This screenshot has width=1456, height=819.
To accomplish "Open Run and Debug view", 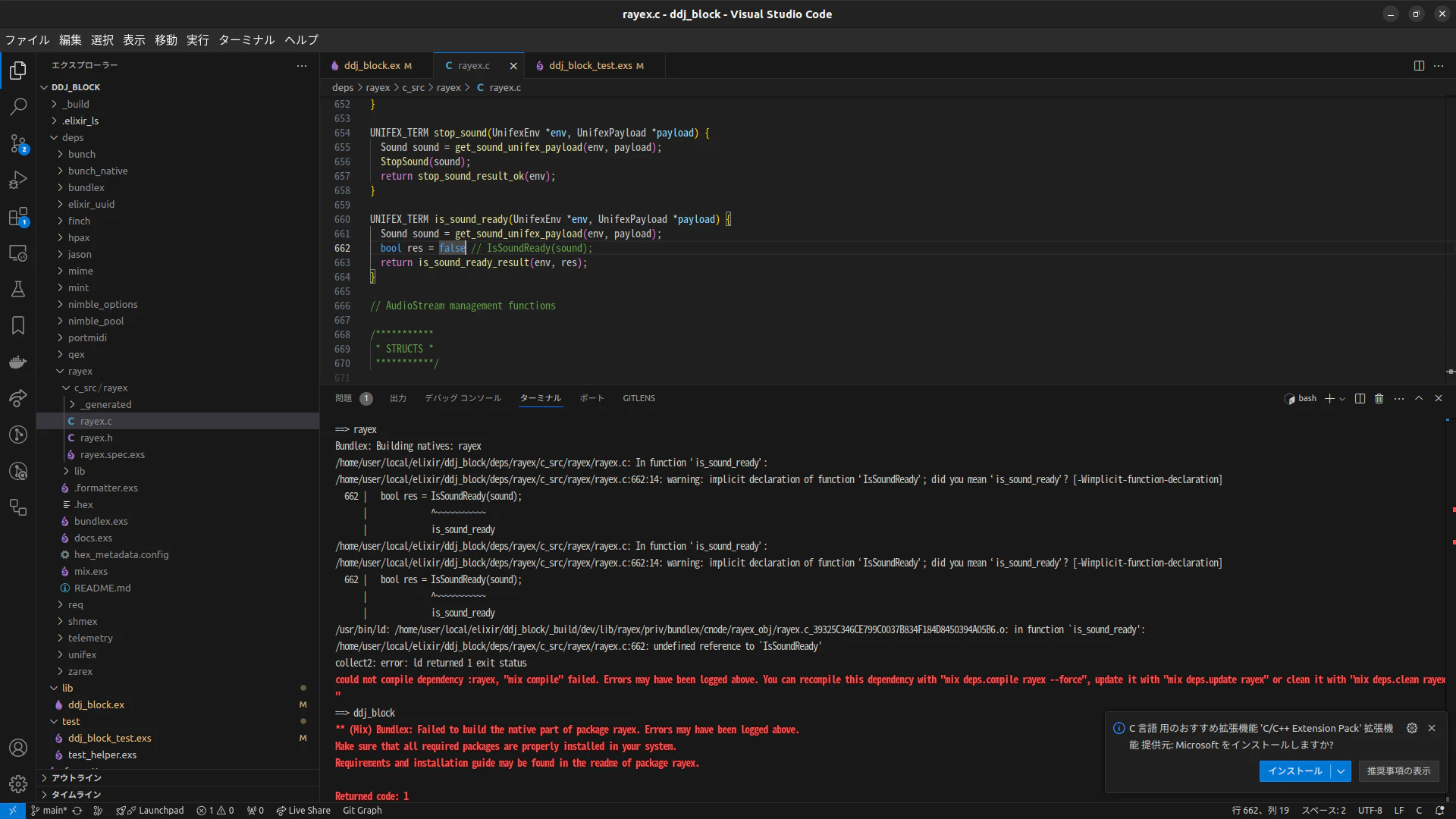I will pyautogui.click(x=18, y=180).
